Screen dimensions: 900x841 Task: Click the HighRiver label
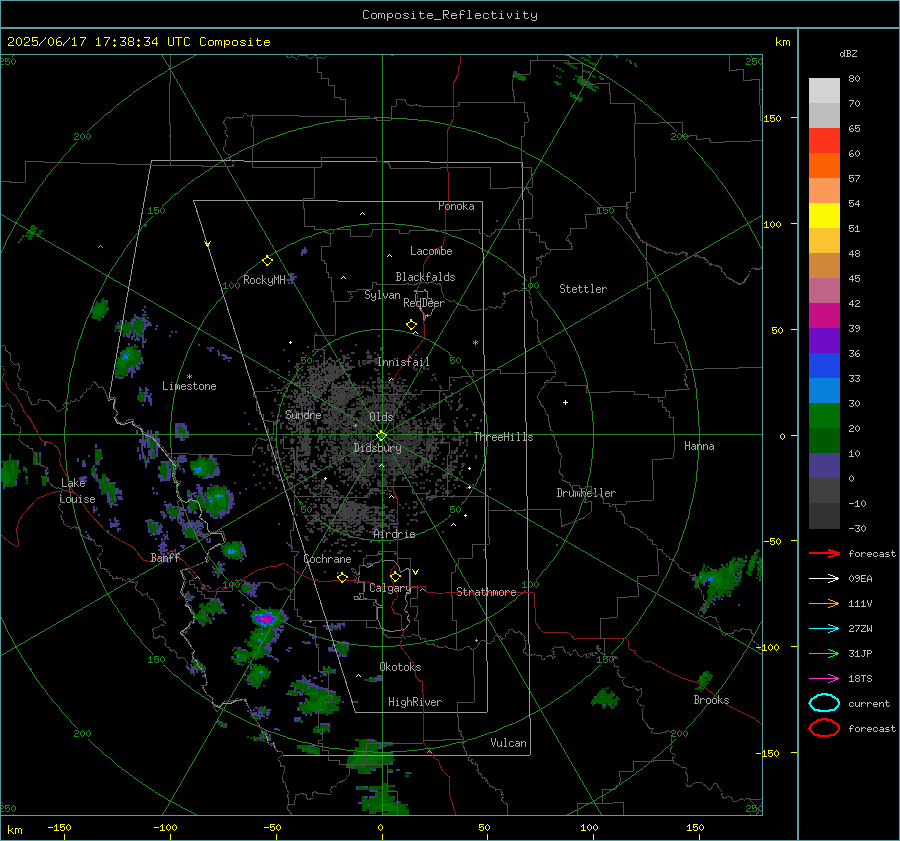[x=415, y=702]
